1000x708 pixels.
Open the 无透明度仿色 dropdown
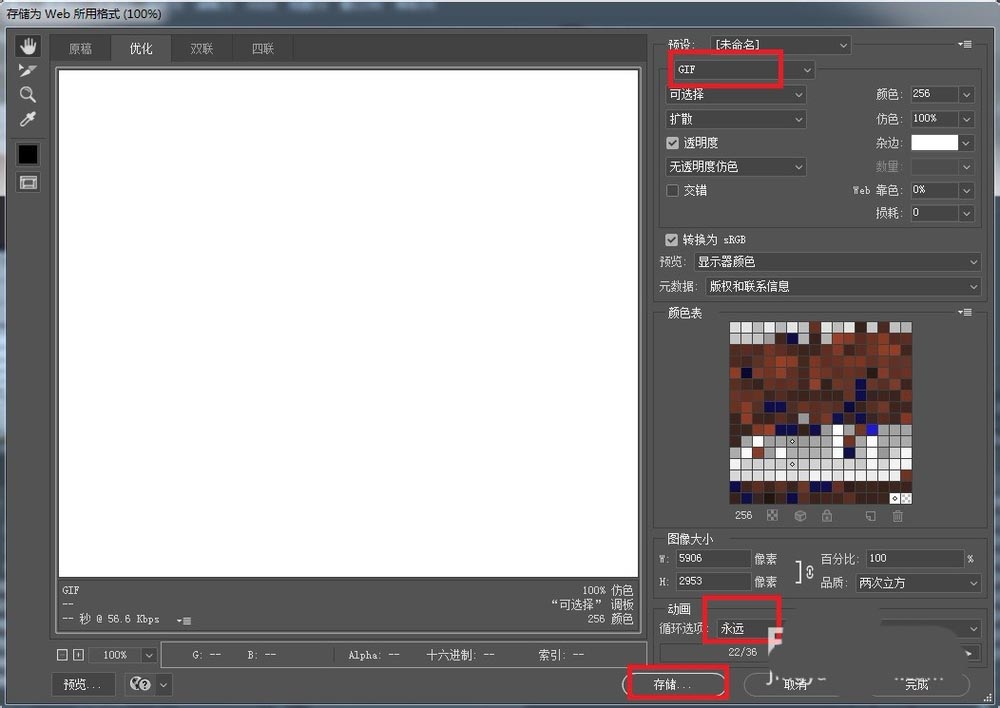click(x=735, y=166)
